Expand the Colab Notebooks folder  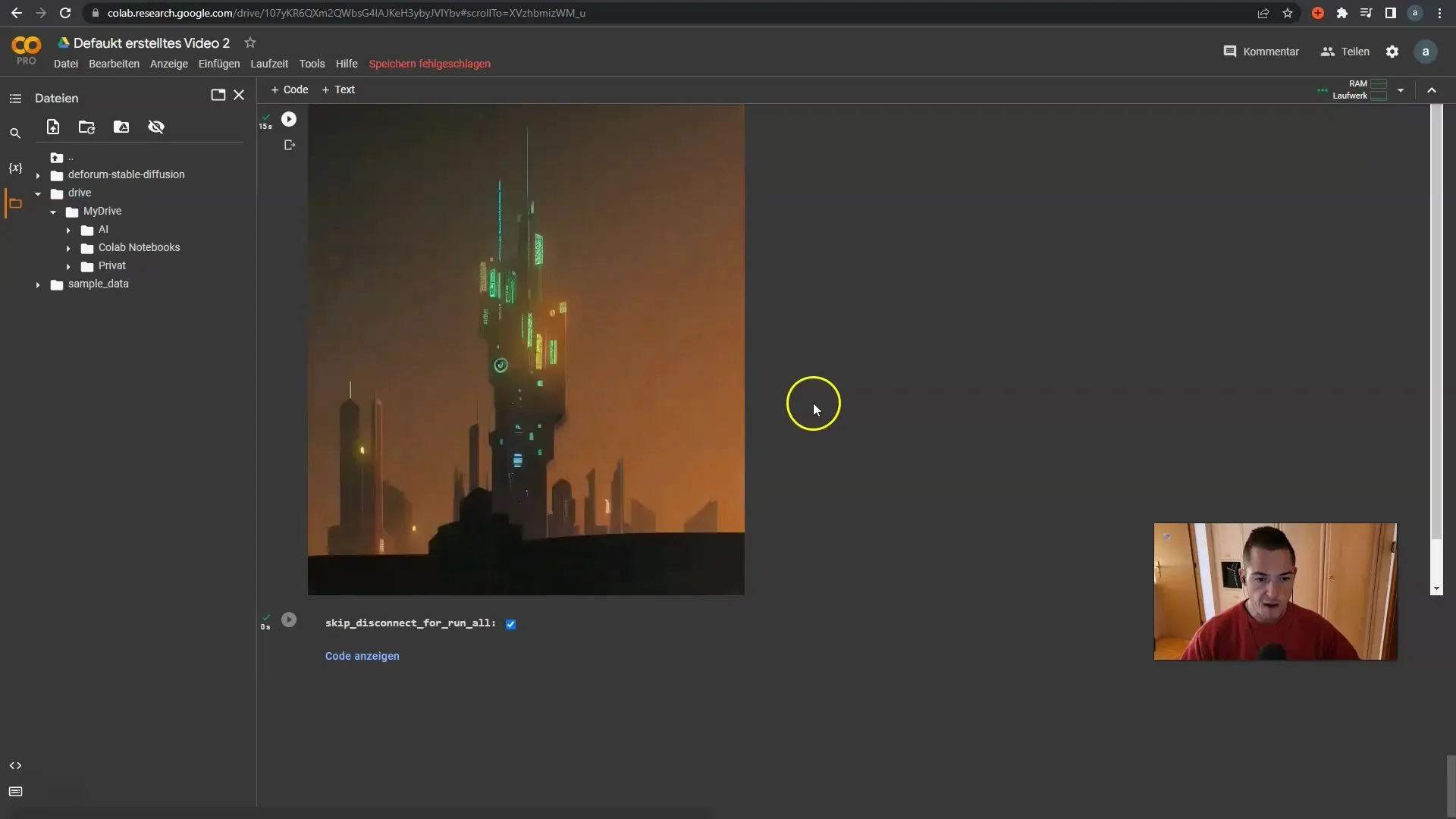pos(68,248)
